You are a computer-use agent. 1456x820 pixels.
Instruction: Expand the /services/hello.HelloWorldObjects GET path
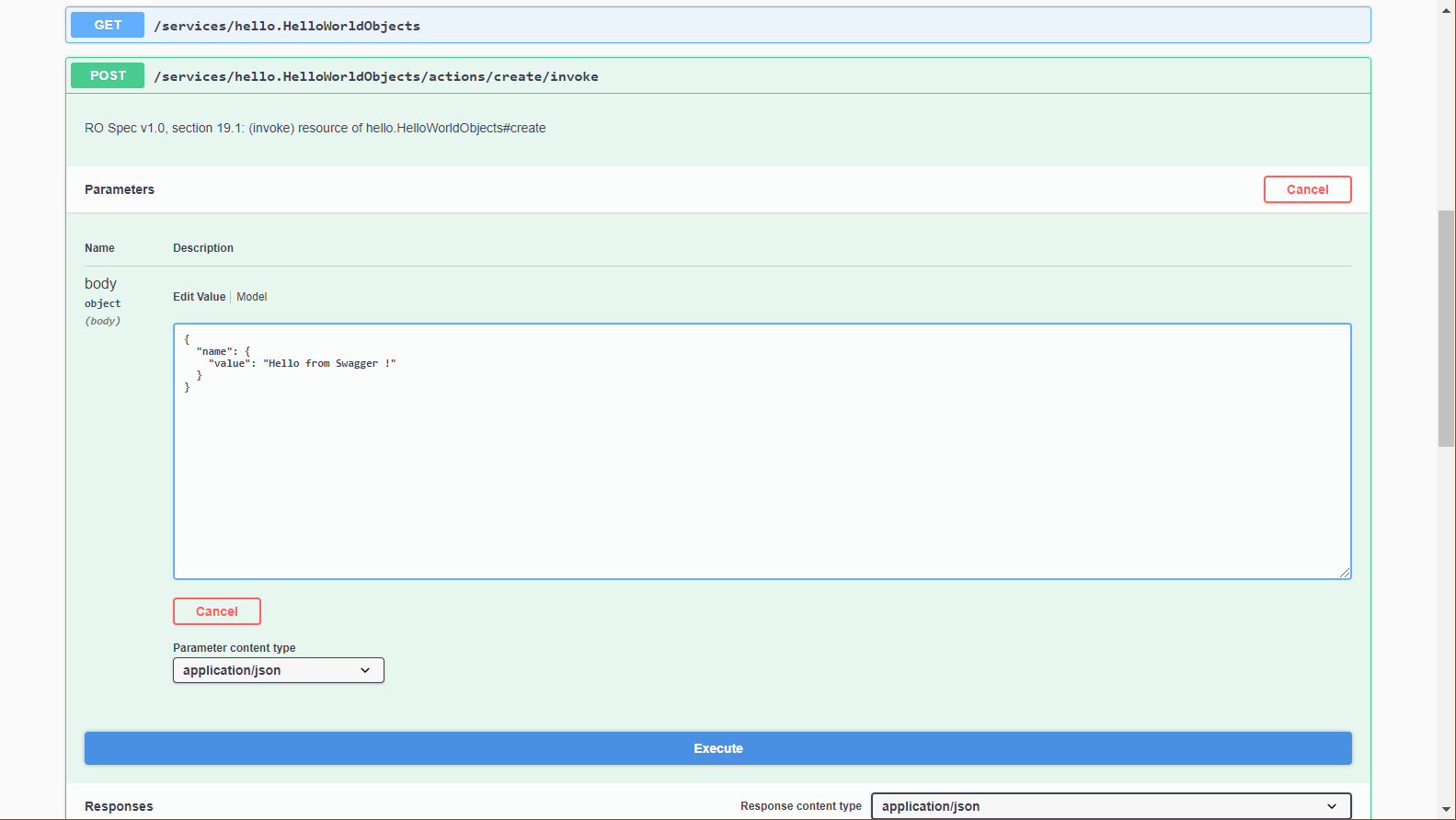coord(287,26)
